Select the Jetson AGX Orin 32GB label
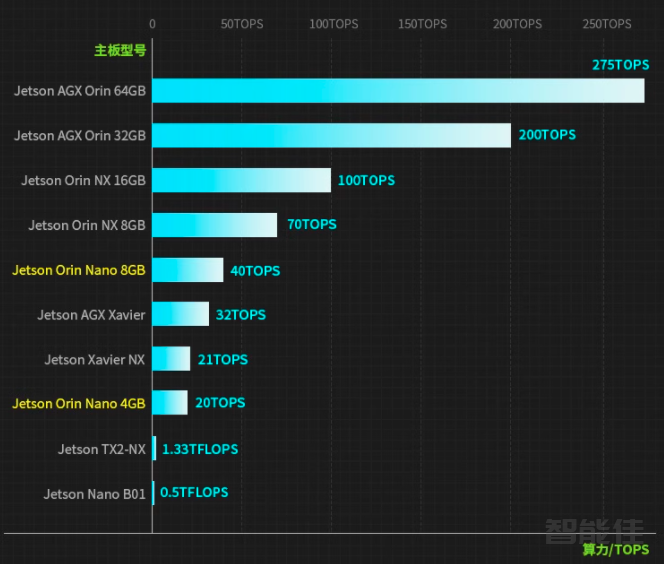The height and width of the screenshot is (564, 664). (x=80, y=136)
